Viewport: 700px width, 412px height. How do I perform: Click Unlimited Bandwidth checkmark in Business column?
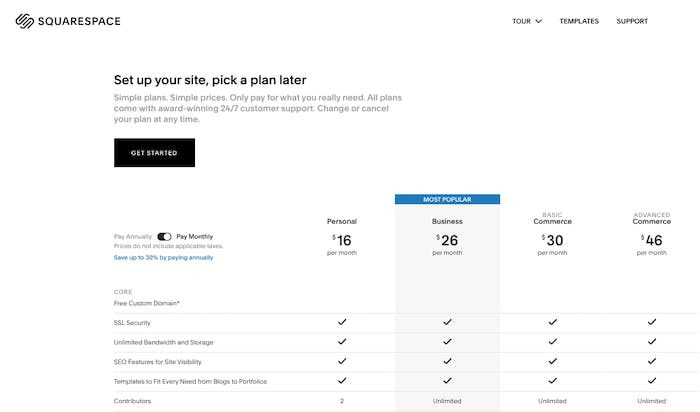click(447, 342)
